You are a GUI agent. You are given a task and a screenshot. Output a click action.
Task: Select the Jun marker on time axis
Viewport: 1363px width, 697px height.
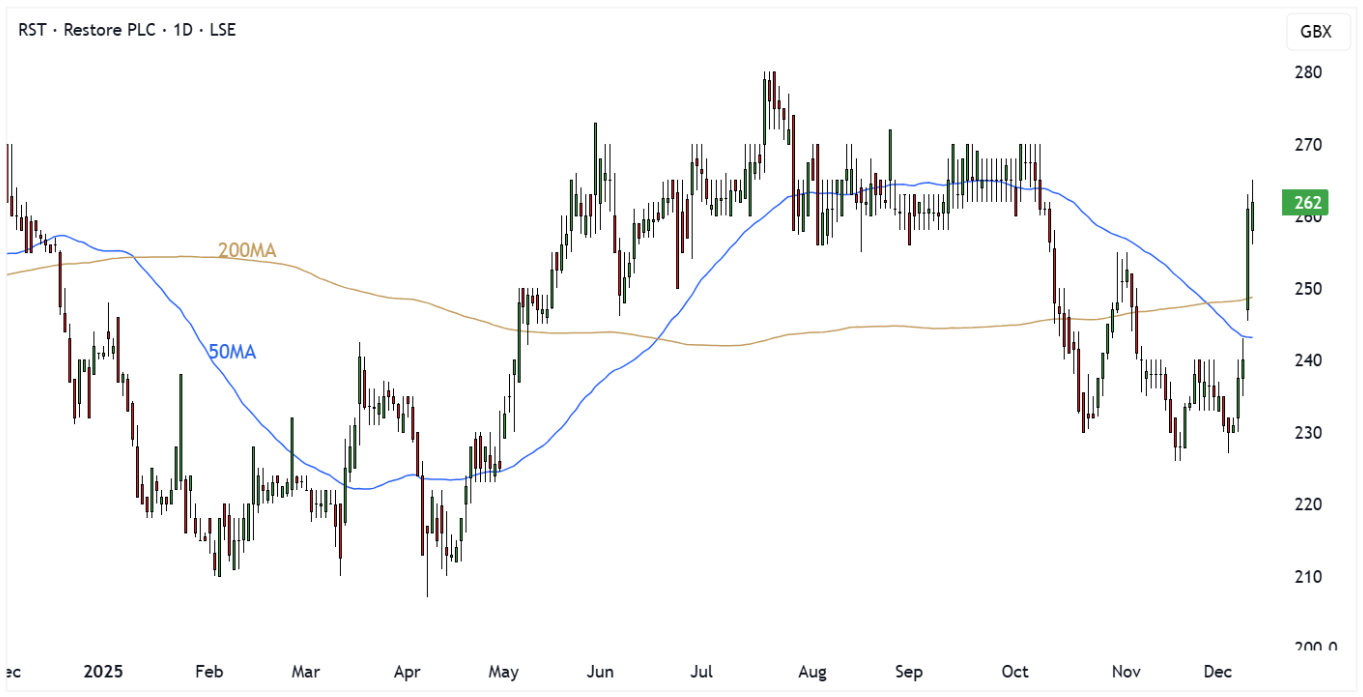click(x=601, y=671)
